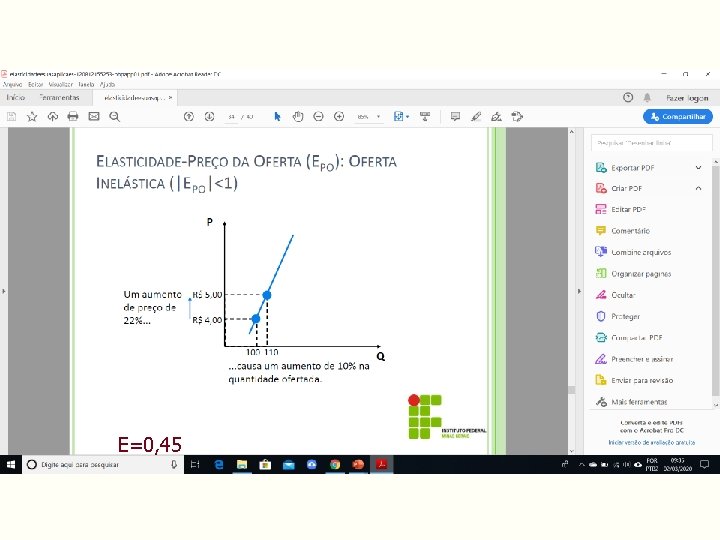Click the tools panel search field
This screenshot has height=540, width=720.
coord(651,143)
